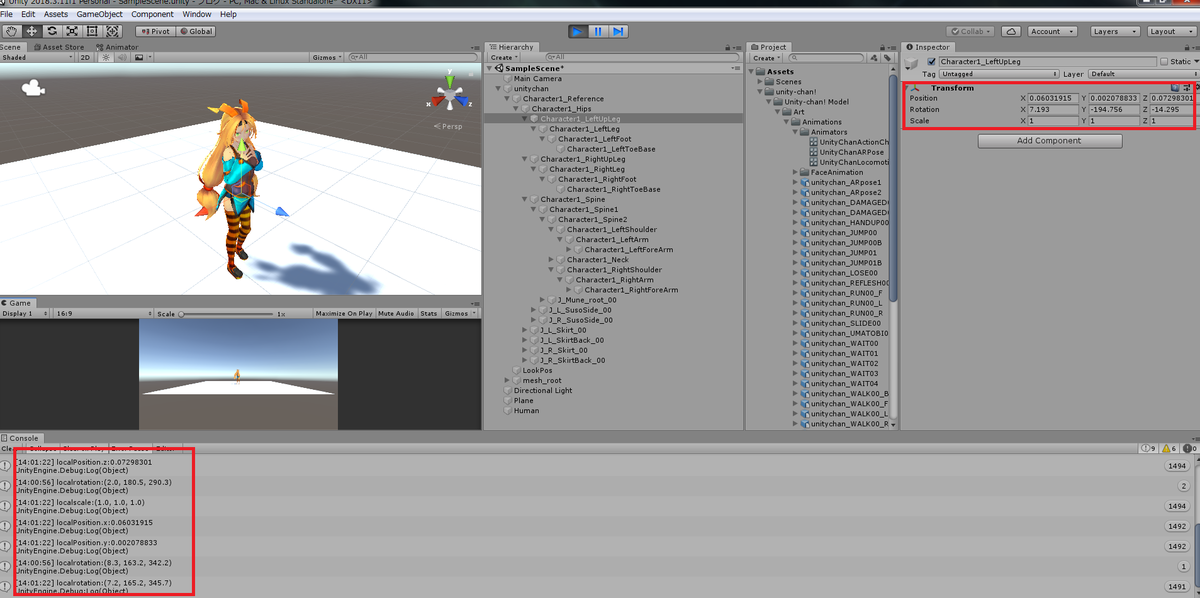Open the File menu
Screen dimensions: 1200x598
tap(7, 15)
